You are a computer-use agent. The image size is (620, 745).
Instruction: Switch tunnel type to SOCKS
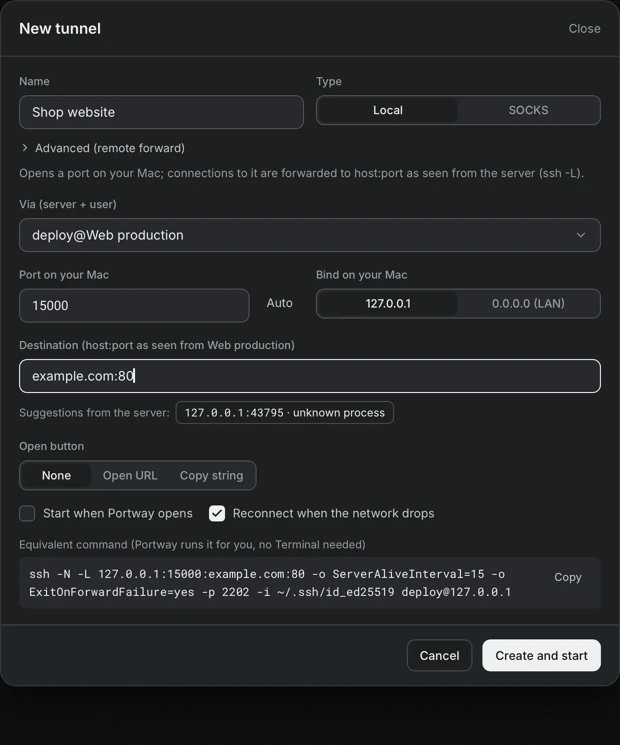528,110
